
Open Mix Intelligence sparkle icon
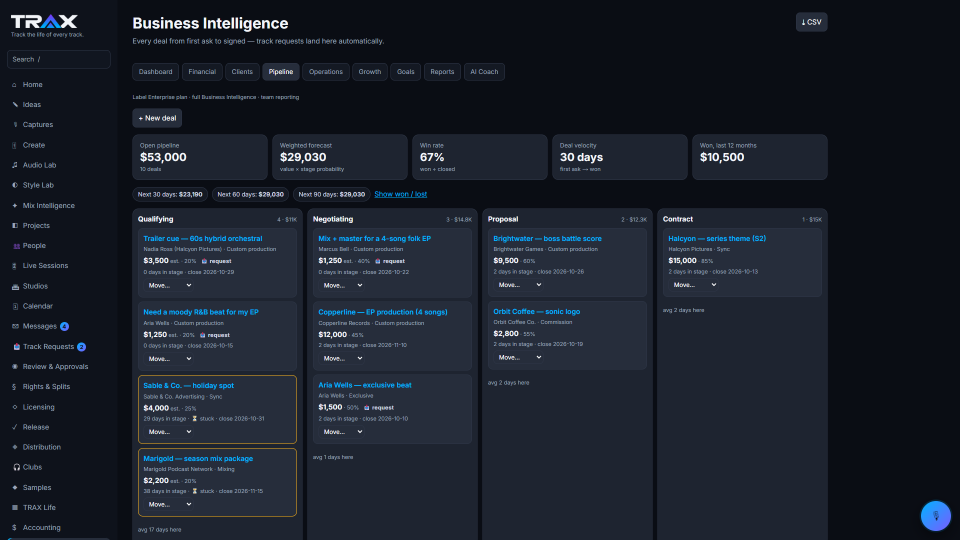(15, 206)
